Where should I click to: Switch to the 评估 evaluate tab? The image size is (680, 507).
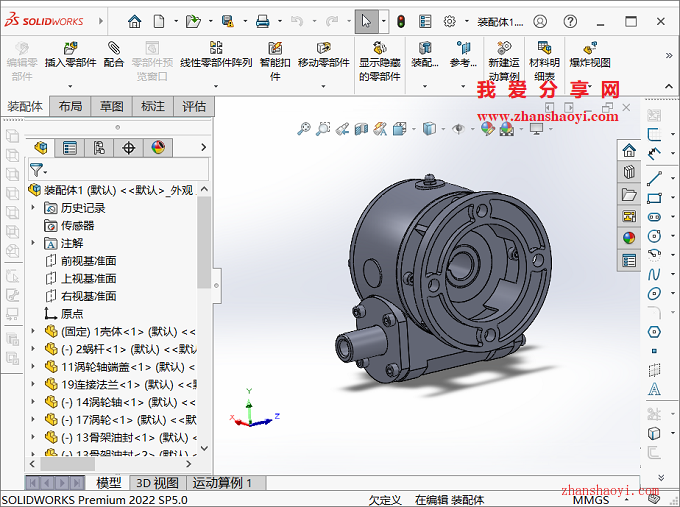click(x=193, y=106)
